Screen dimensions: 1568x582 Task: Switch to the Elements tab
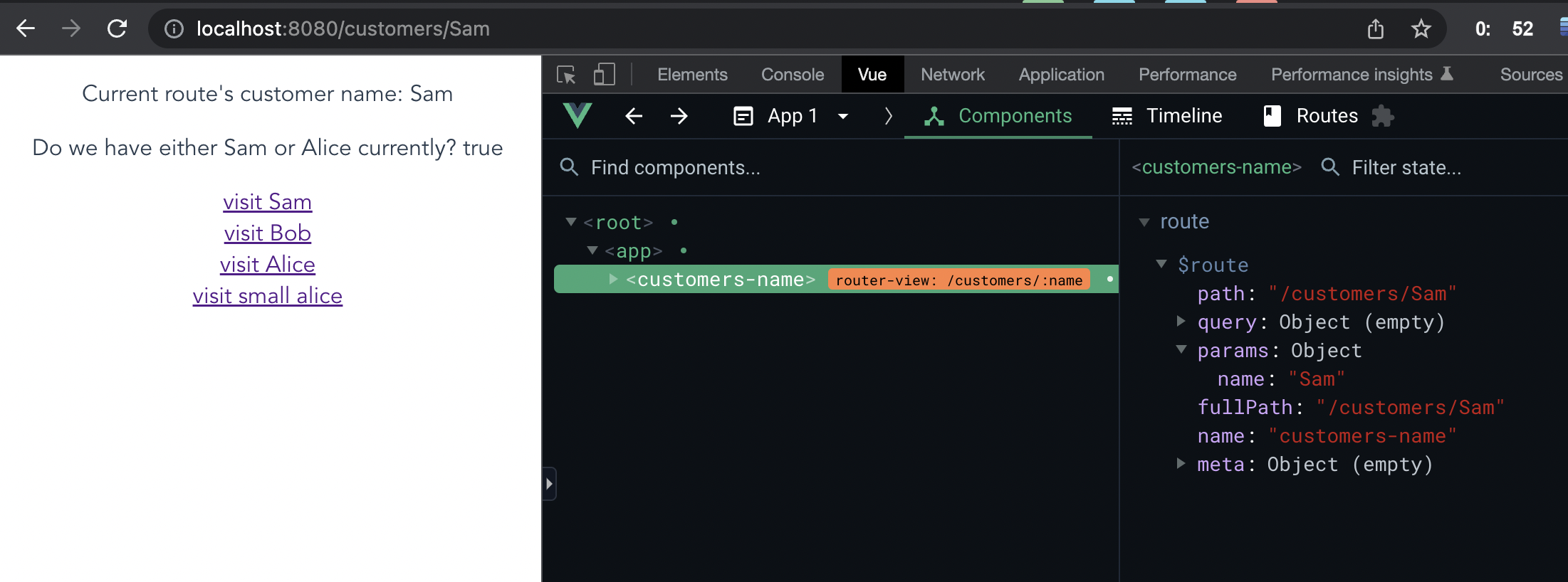click(x=692, y=75)
